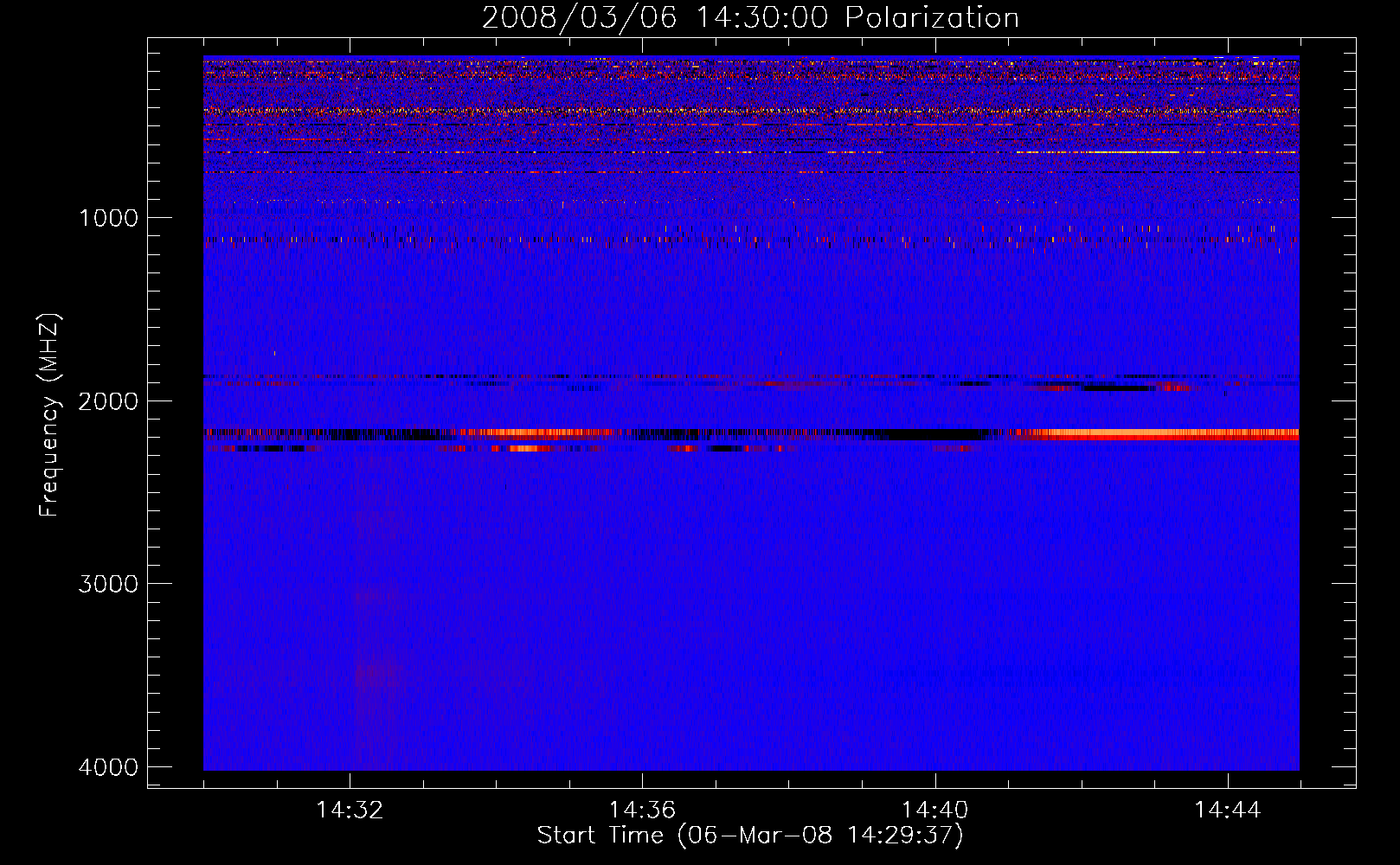
Task: Click the 4000 frequency tick label
Action: point(108,766)
